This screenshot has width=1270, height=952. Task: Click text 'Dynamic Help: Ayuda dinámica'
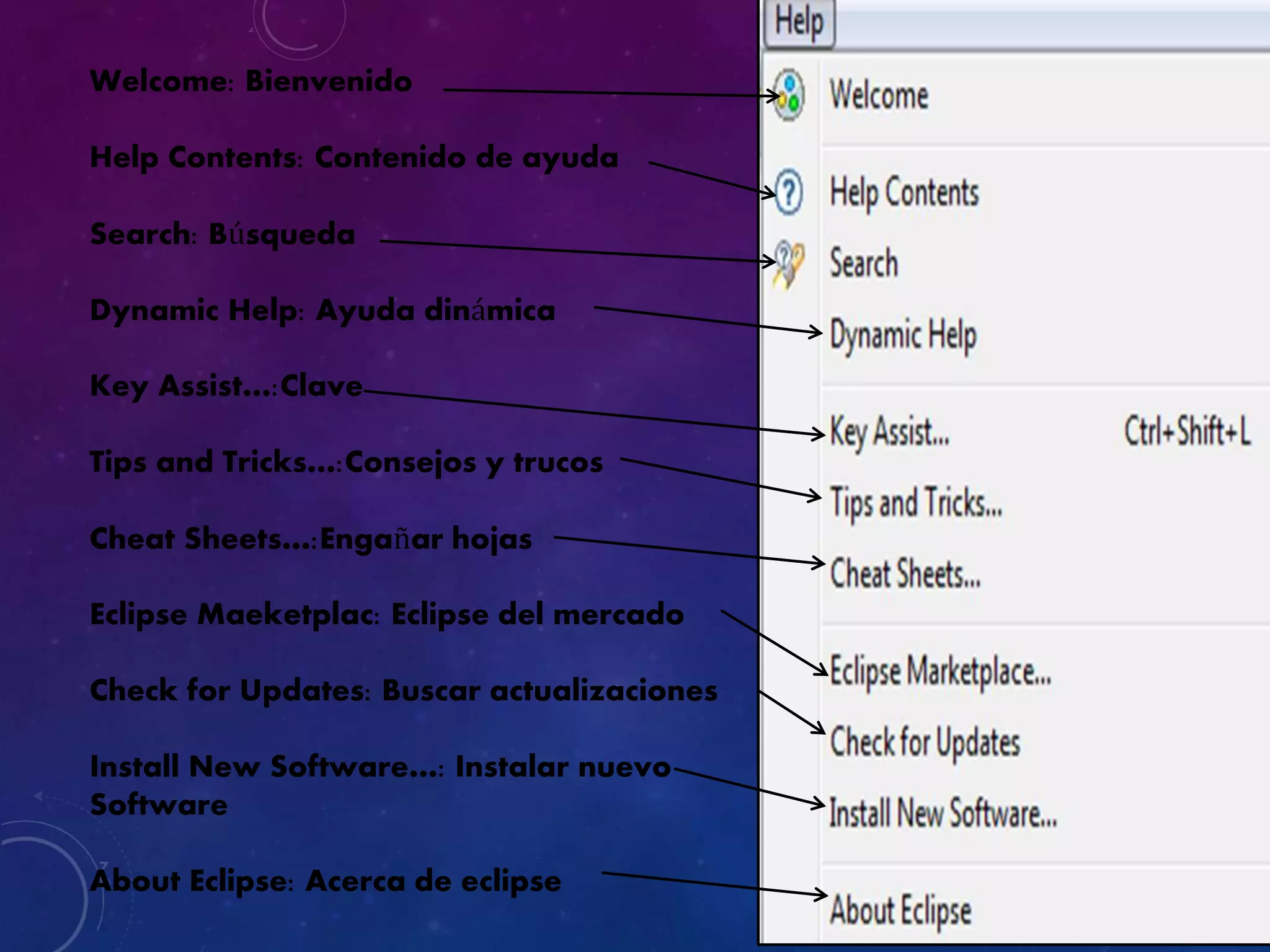(x=322, y=311)
